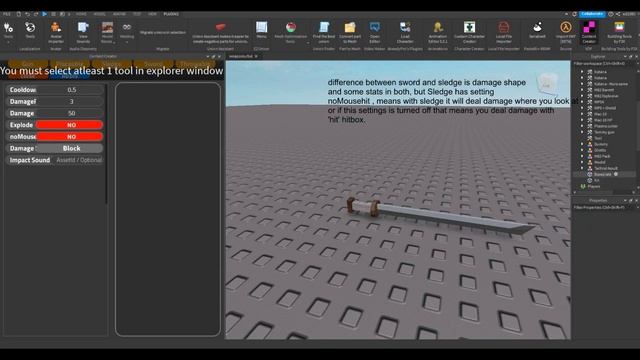Viewport: 640px width, 360px height.
Task: Click the new file icon in quick access bar
Action: [19, 14]
